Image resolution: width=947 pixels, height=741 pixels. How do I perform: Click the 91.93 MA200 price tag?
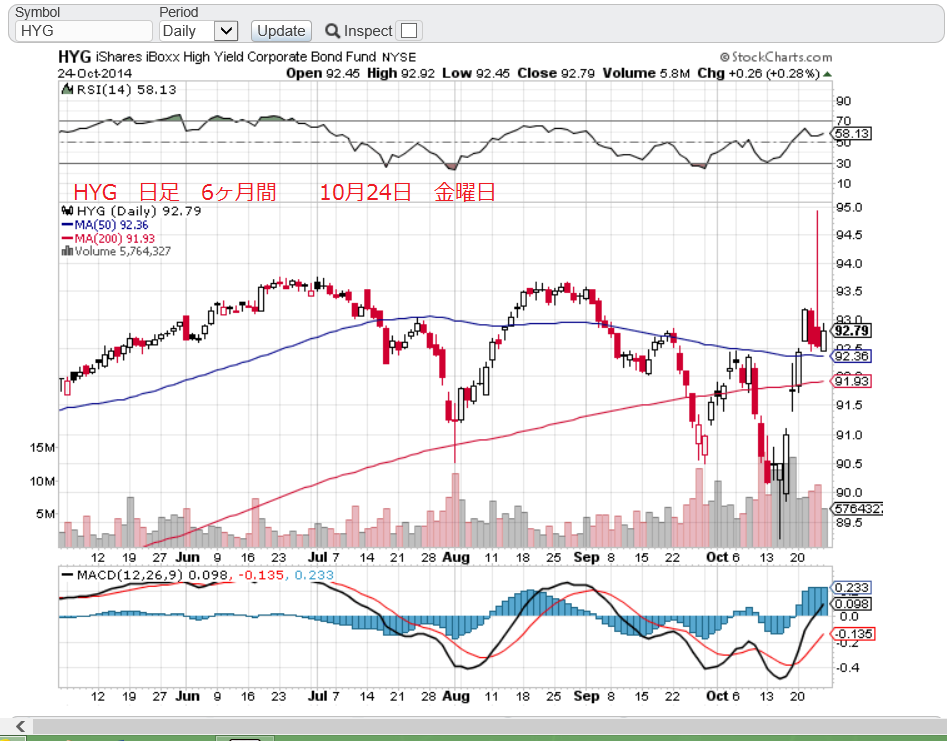tap(852, 381)
